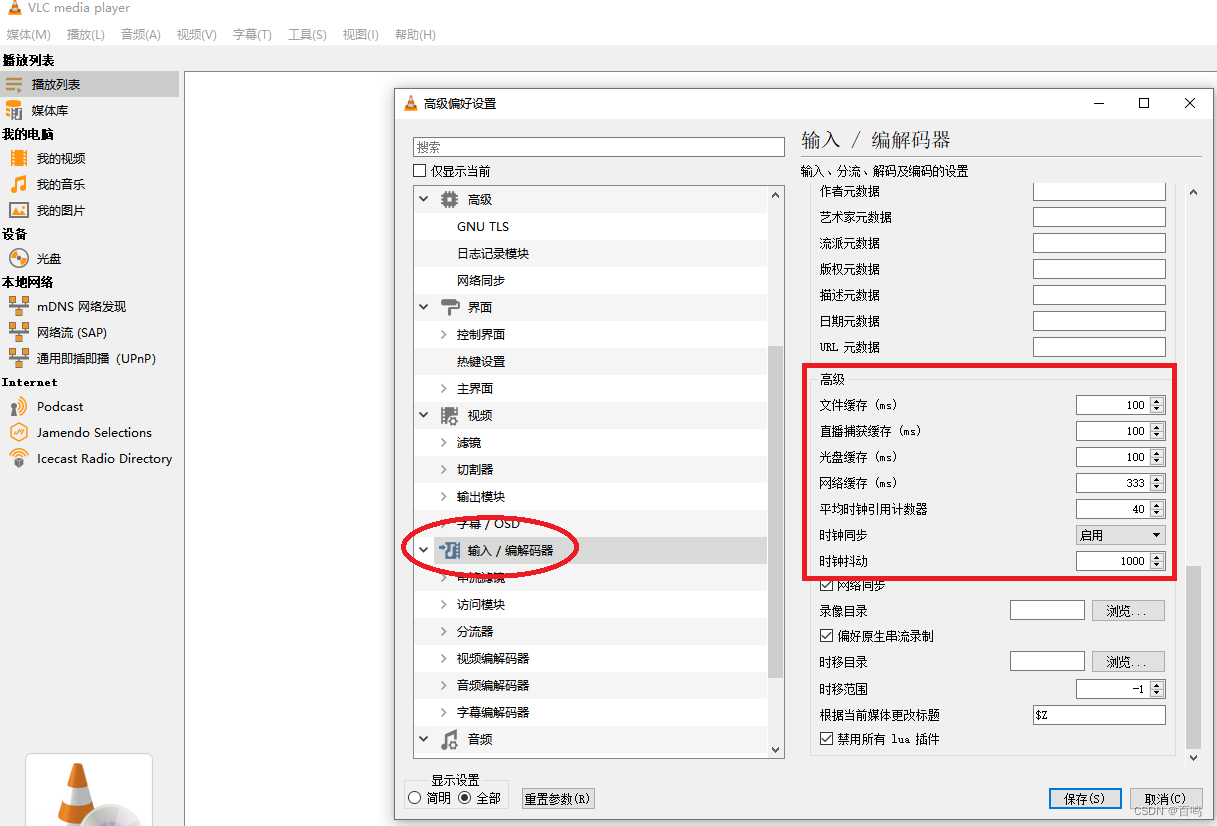Select GNU TLS tree item
1217x826 pixels.
(x=483, y=227)
